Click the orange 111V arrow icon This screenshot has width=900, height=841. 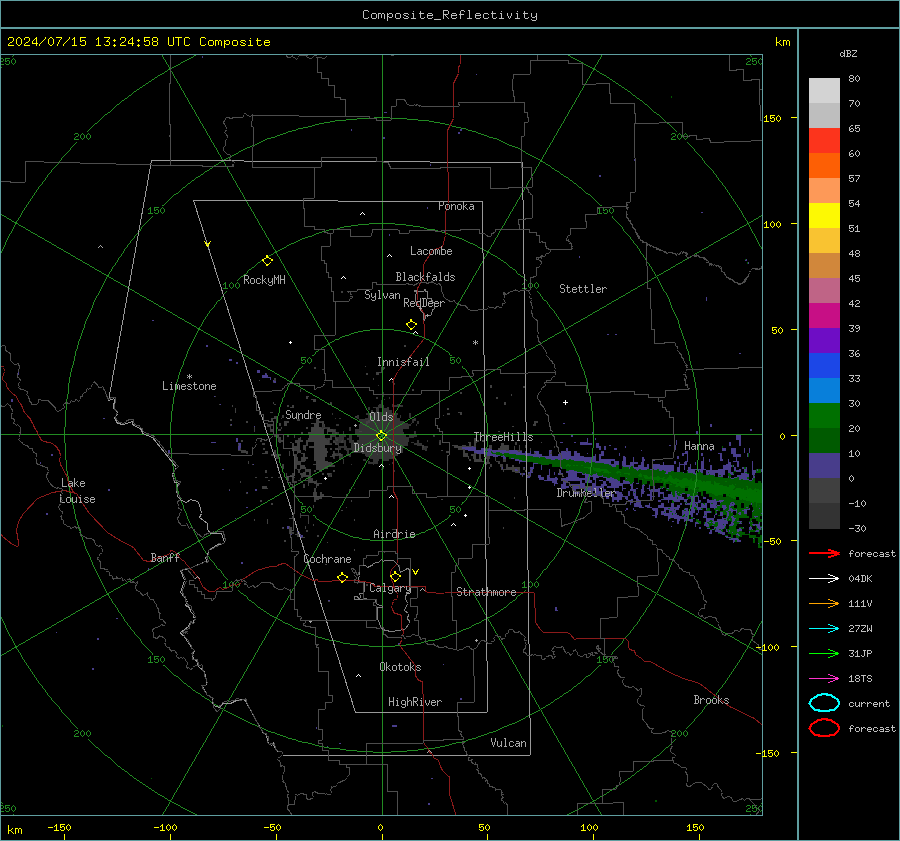click(824, 603)
